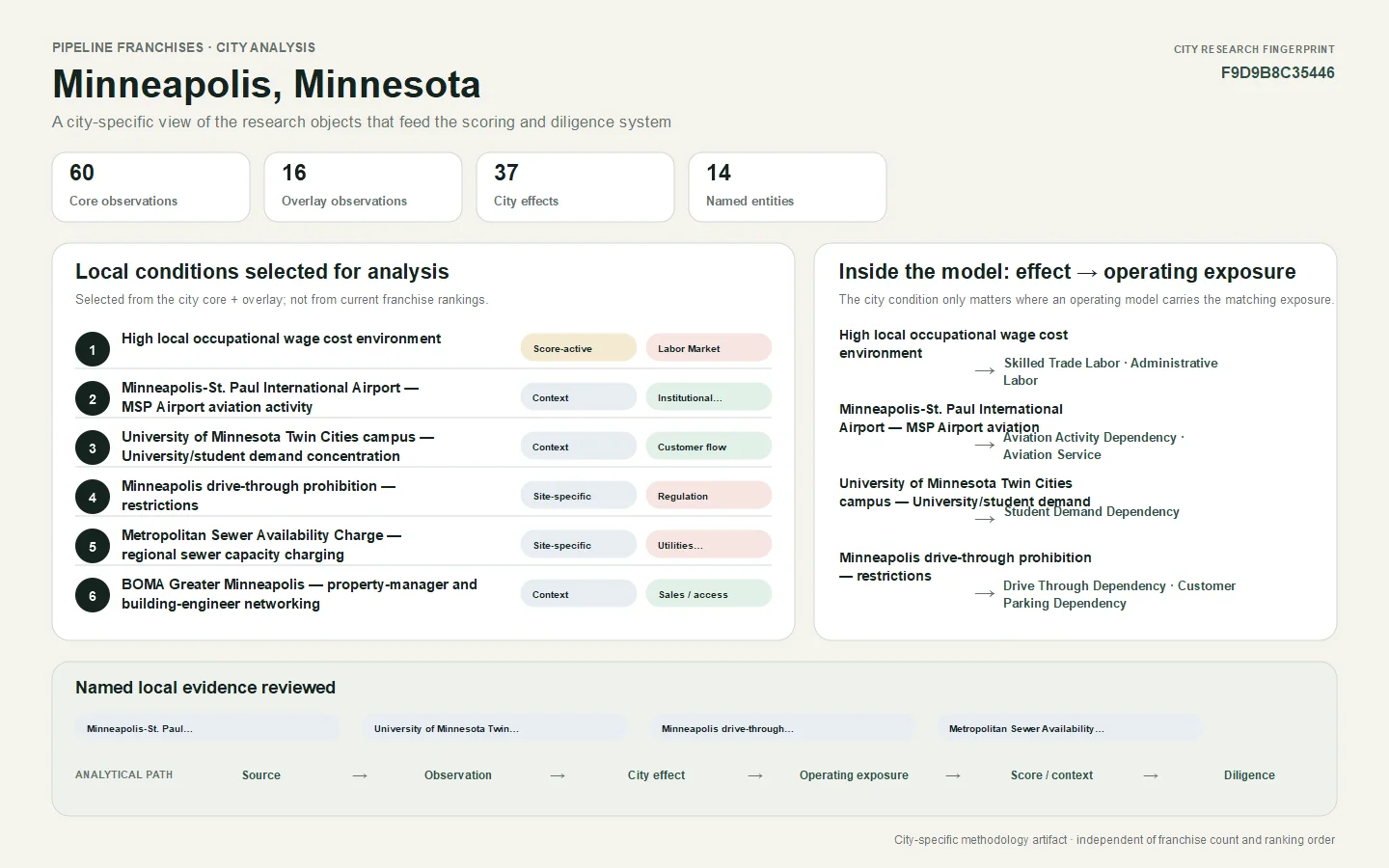The width and height of the screenshot is (1389, 868).
Task: Click the Score / context path step
Action: click(1051, 775)
